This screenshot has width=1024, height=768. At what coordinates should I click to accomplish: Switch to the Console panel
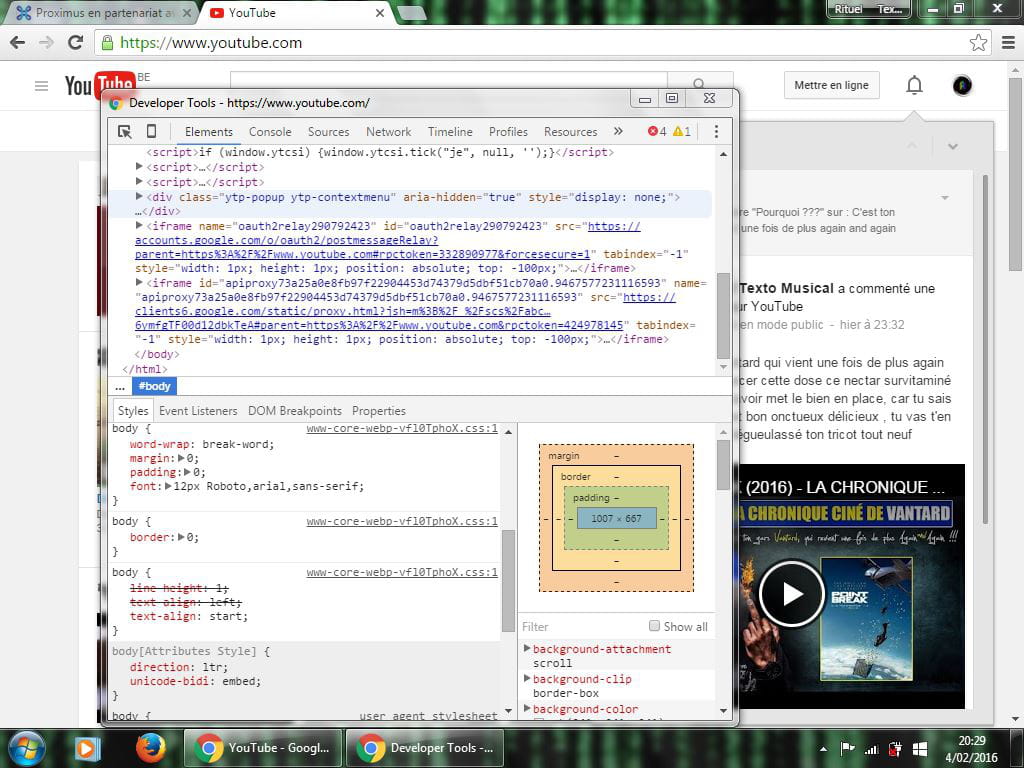pyautogui.click(x=270, y=132)
